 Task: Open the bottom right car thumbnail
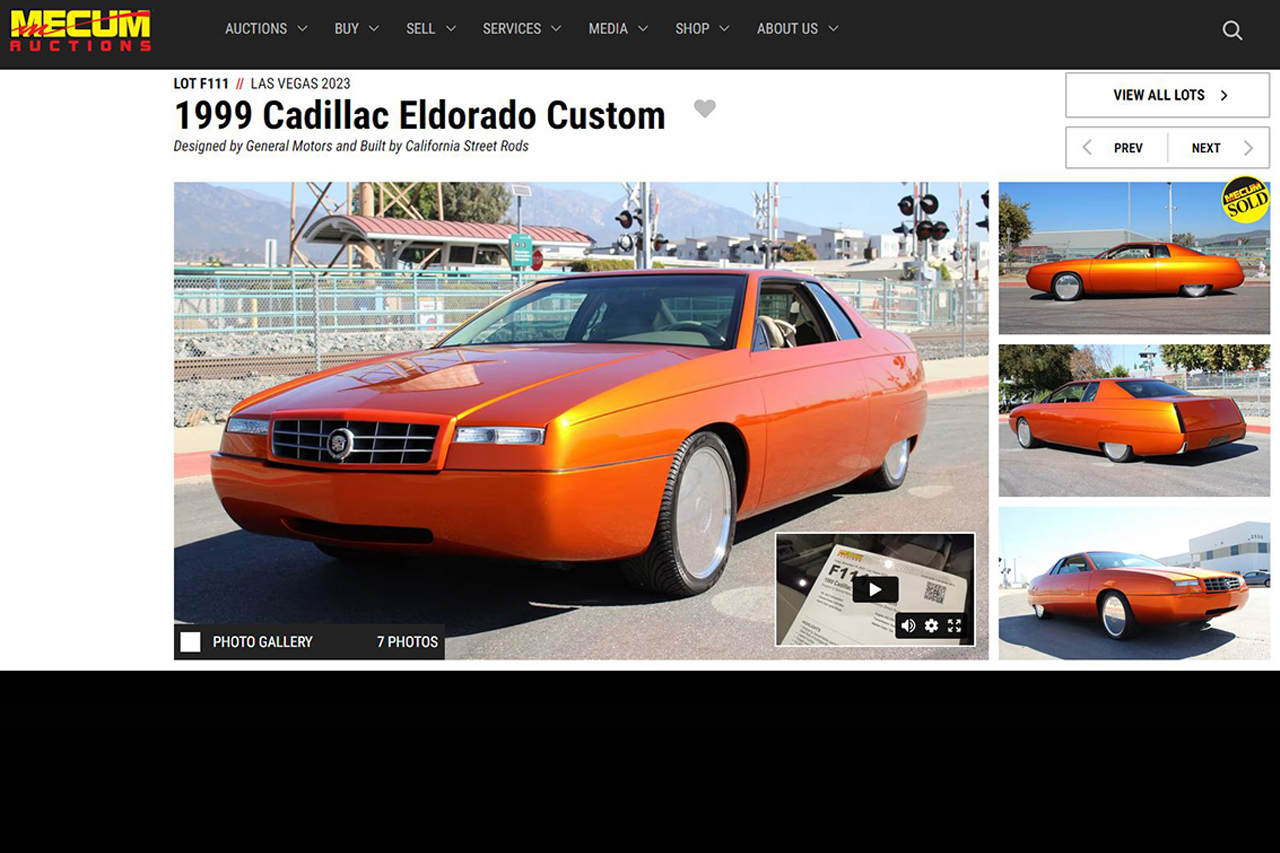point(1134,583)
